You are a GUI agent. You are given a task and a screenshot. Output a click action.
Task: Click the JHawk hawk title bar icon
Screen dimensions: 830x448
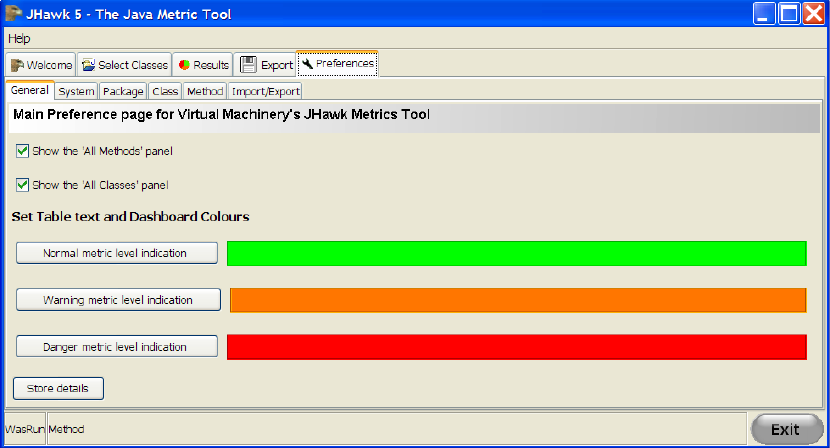[x=13, y=13]
